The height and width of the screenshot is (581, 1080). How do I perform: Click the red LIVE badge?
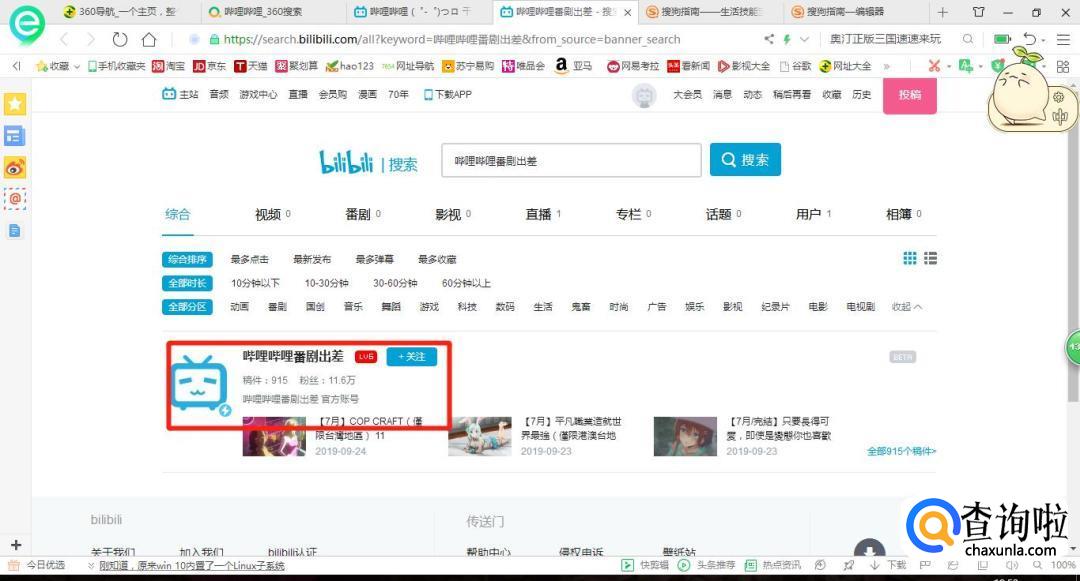(366, 357)
